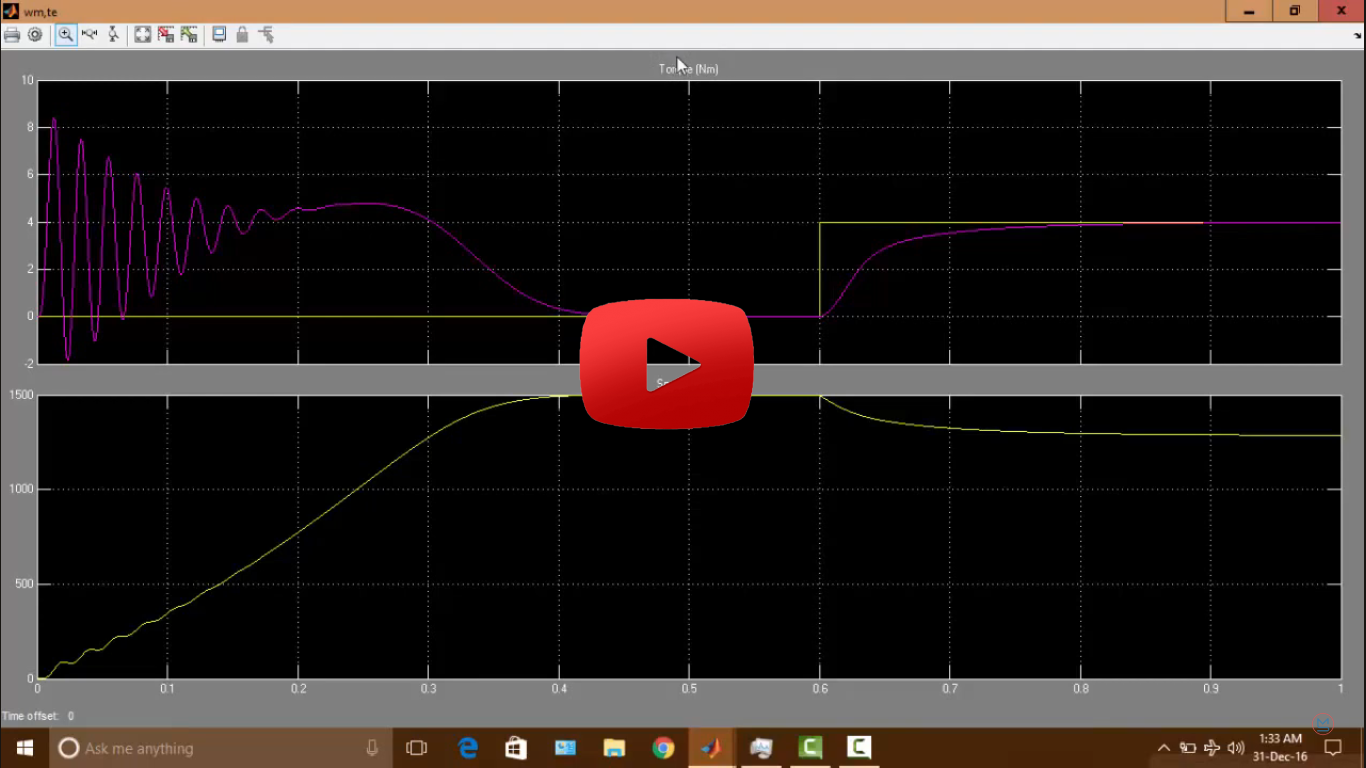Image resolution: width=1366 pixels, height=768 pixels.
Task: Click the battery status tray icon
Action: click(x=1188, y=748)
